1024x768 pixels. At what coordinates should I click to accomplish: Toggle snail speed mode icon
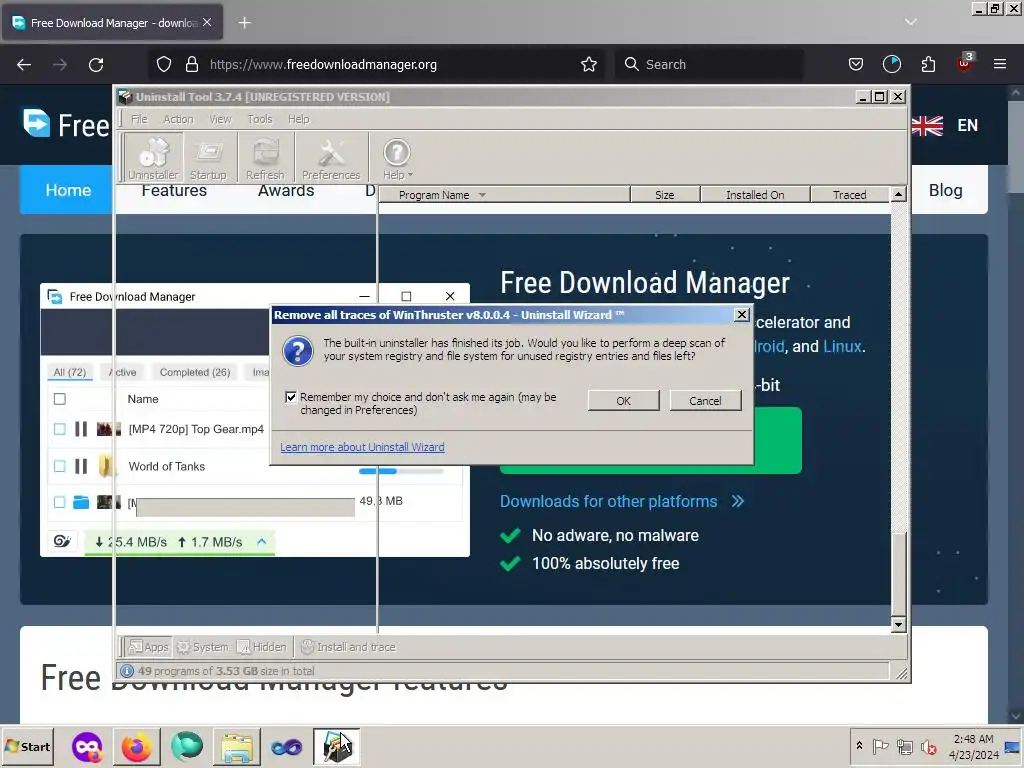(62, 541)
